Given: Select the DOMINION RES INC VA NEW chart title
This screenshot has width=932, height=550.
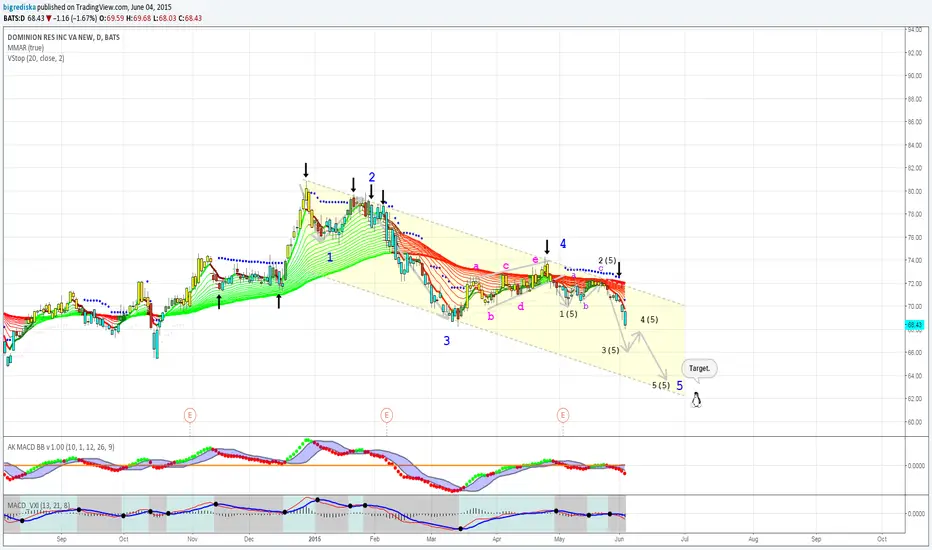Looking at the screenshot, I should (x=64, y=37).
